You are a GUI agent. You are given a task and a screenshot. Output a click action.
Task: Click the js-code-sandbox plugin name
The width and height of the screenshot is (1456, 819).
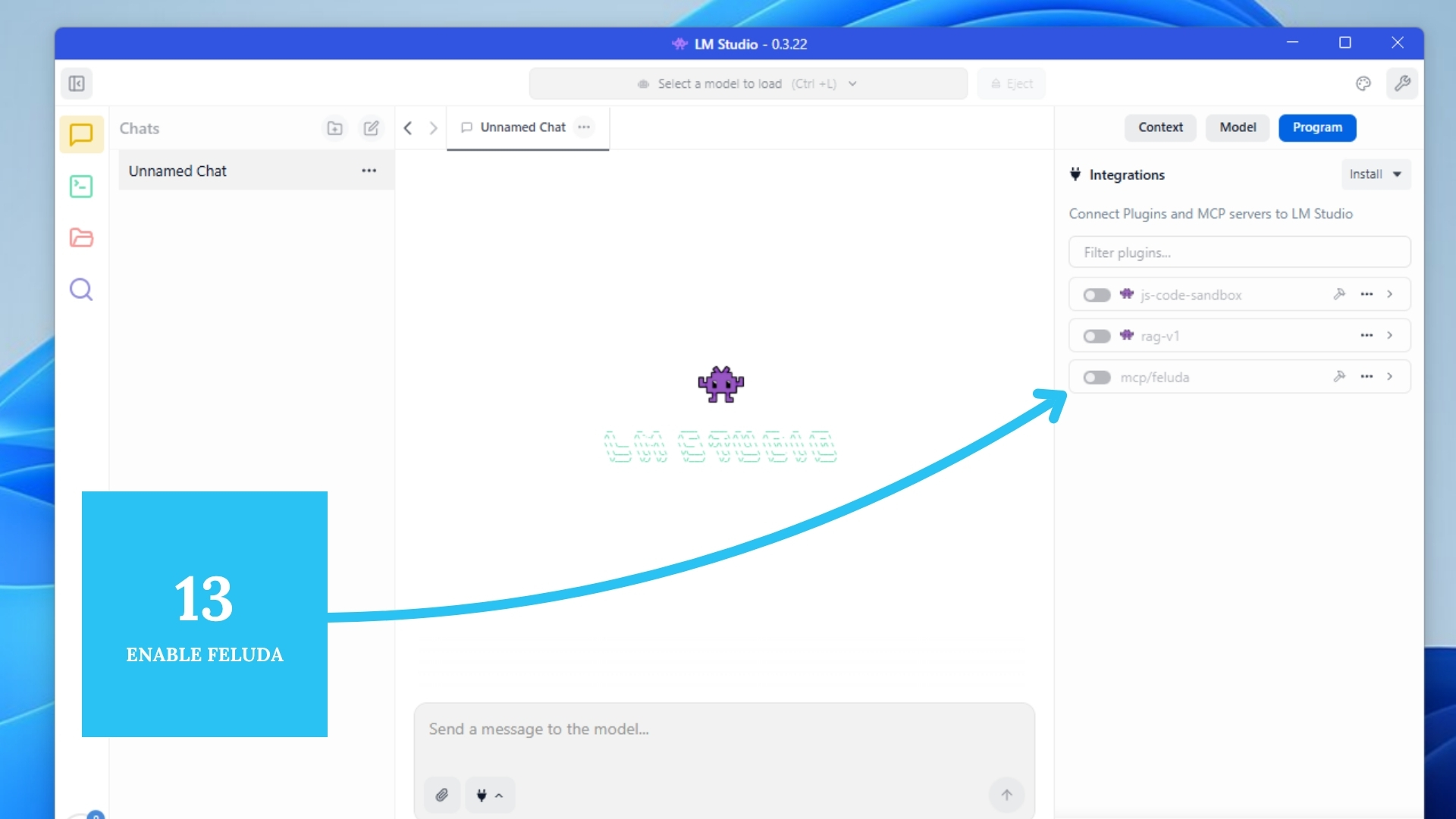[x=1191, y=295]
